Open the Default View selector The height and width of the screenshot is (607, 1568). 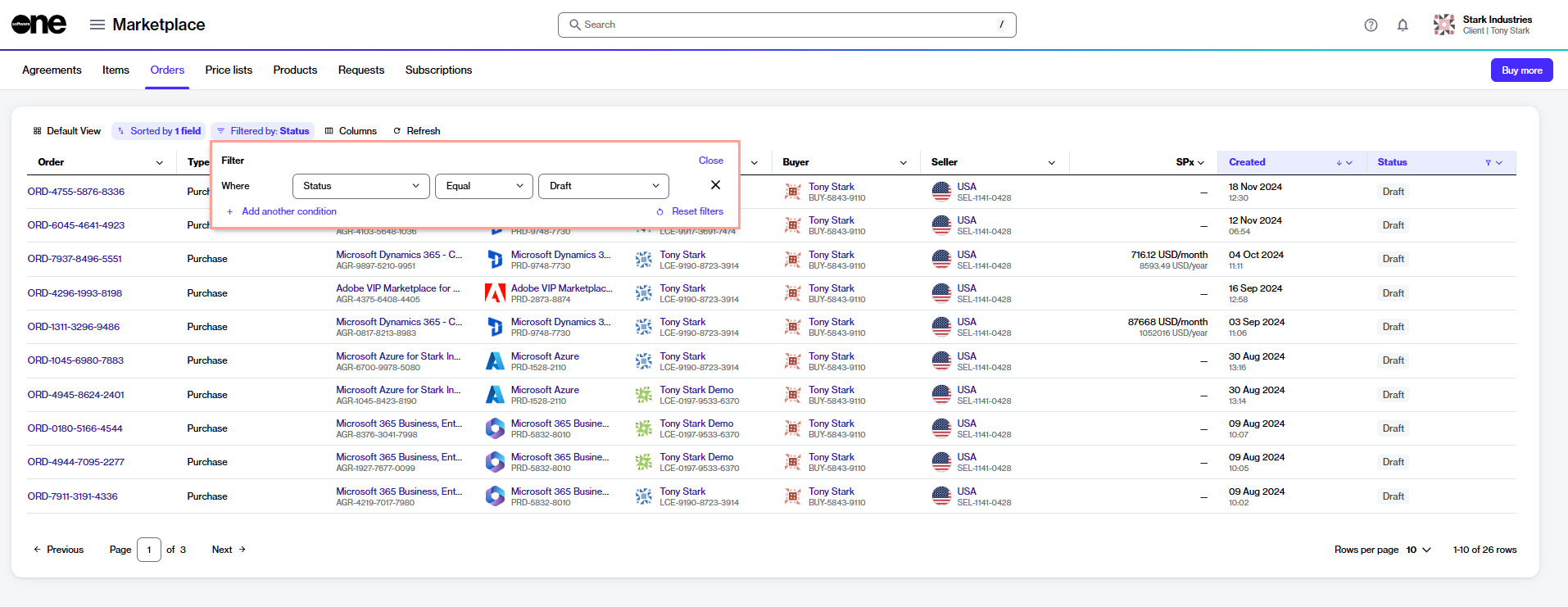point(66,131)
